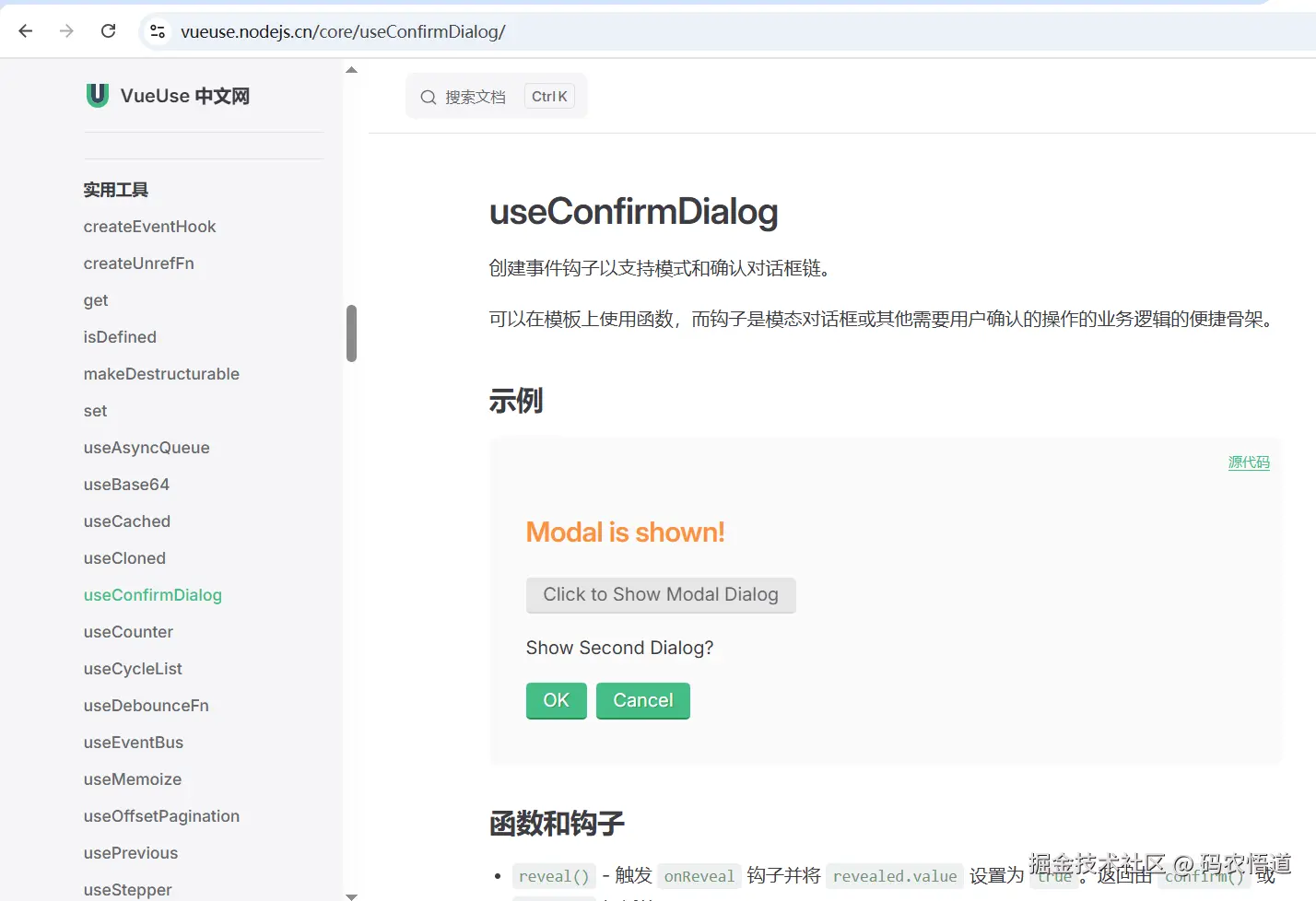This screenshot has width=1316, height=901.
Task: Click the revealed.value code snippet
Action: [895, 876]
